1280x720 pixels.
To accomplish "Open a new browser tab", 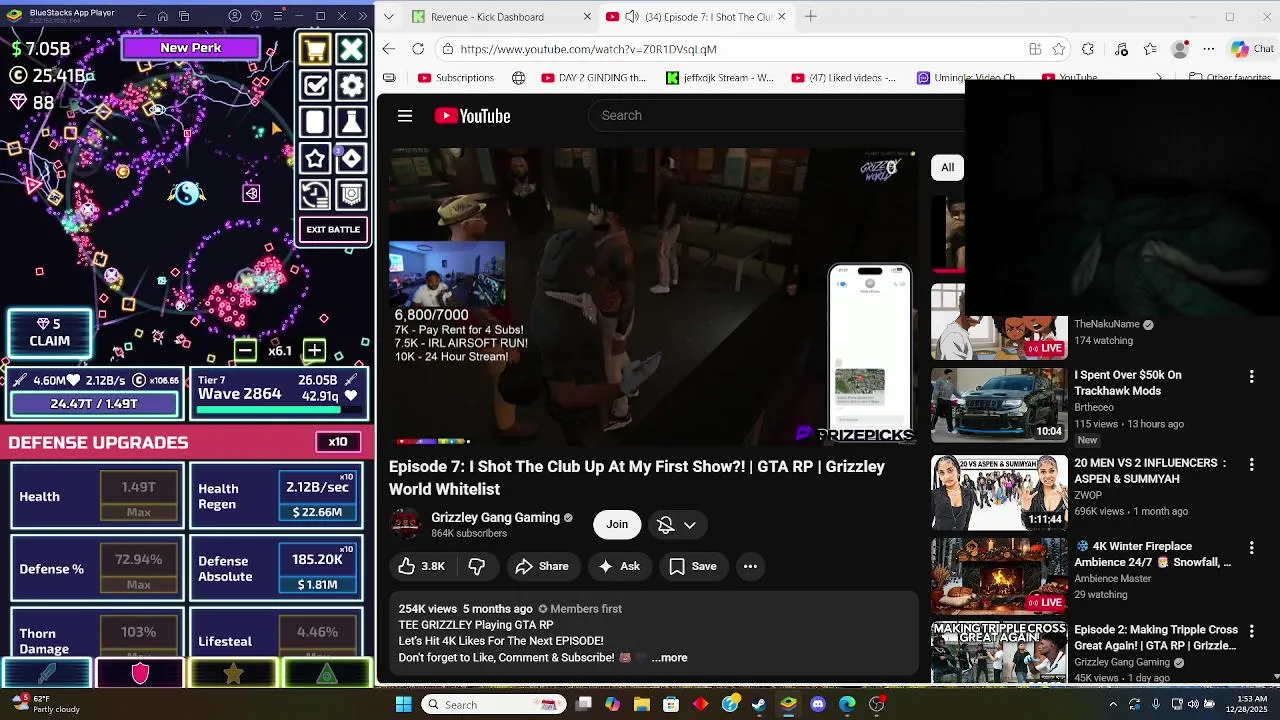I will coord(811,17).
